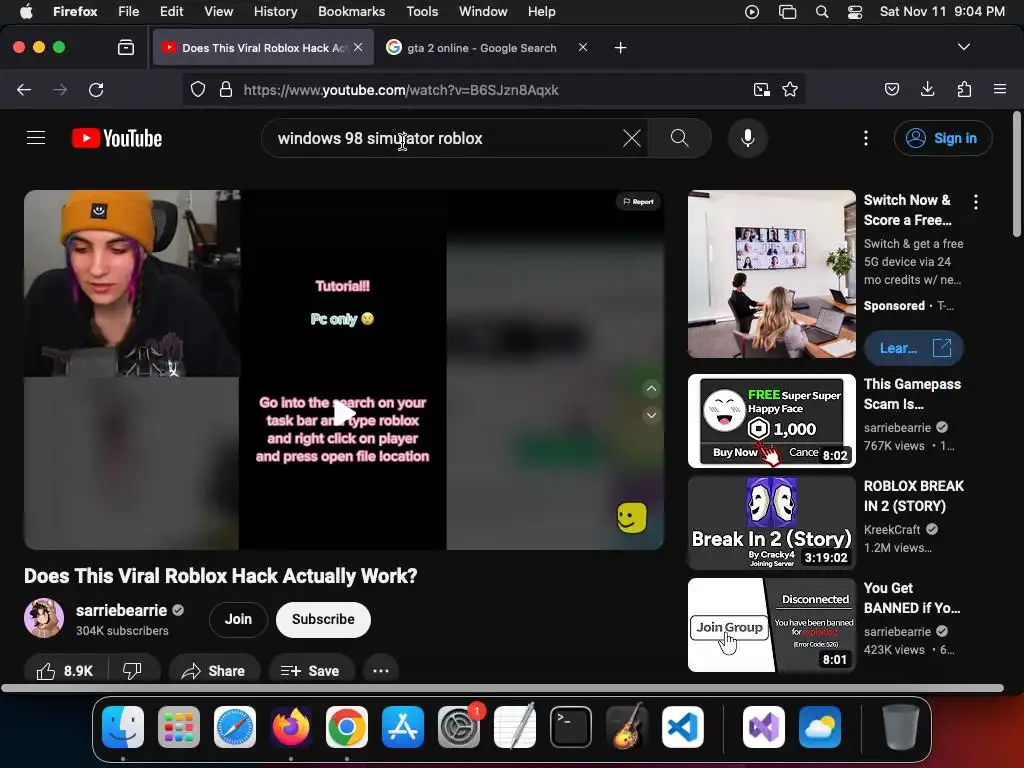The width and height of the screenshot is (1024, 768).
Task: Click the Share button
Action: click(x=214, y=671)
